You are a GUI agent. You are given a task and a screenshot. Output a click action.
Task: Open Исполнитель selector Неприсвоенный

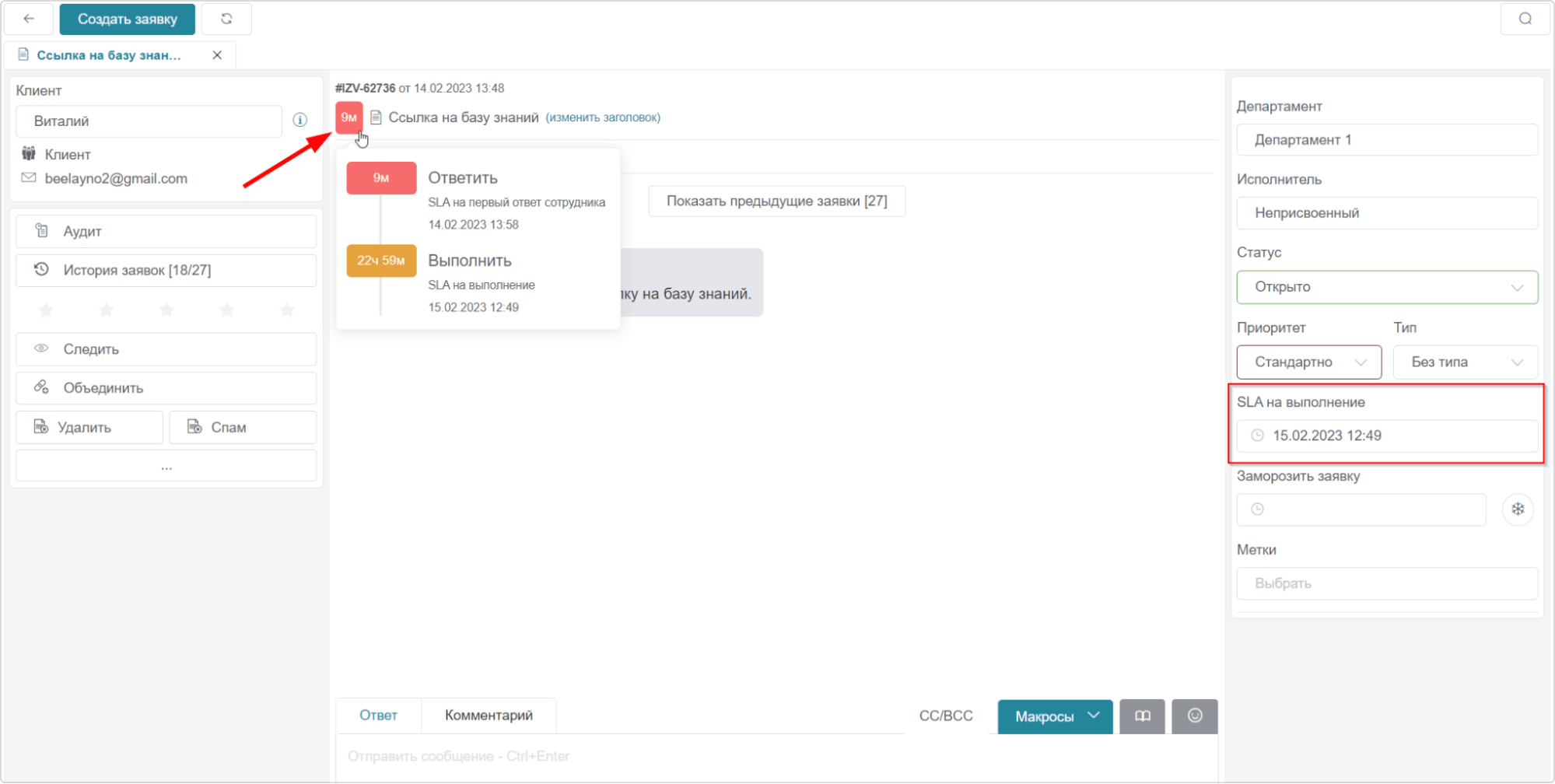point(1387,213)
